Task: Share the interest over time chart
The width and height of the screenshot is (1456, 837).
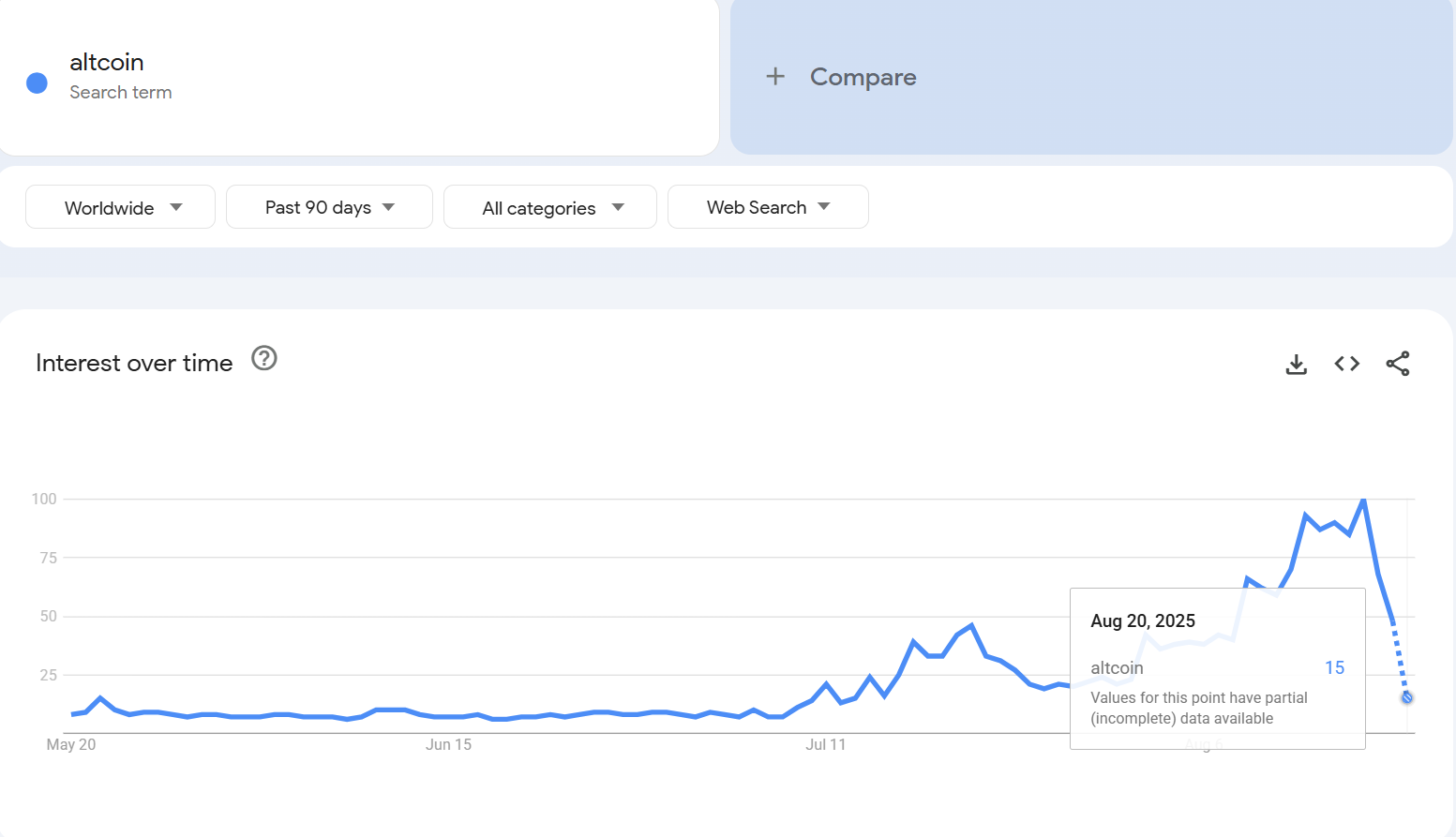Action: tap(1397, 364)
